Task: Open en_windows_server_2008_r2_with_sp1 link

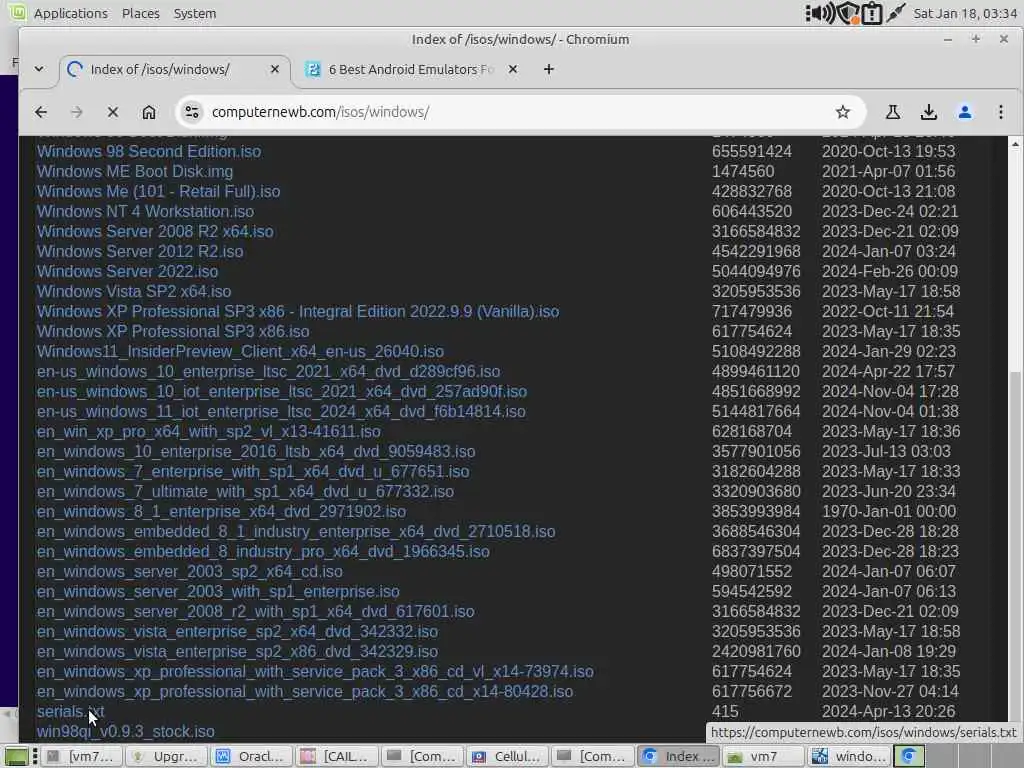Action: tap(255, 612)
